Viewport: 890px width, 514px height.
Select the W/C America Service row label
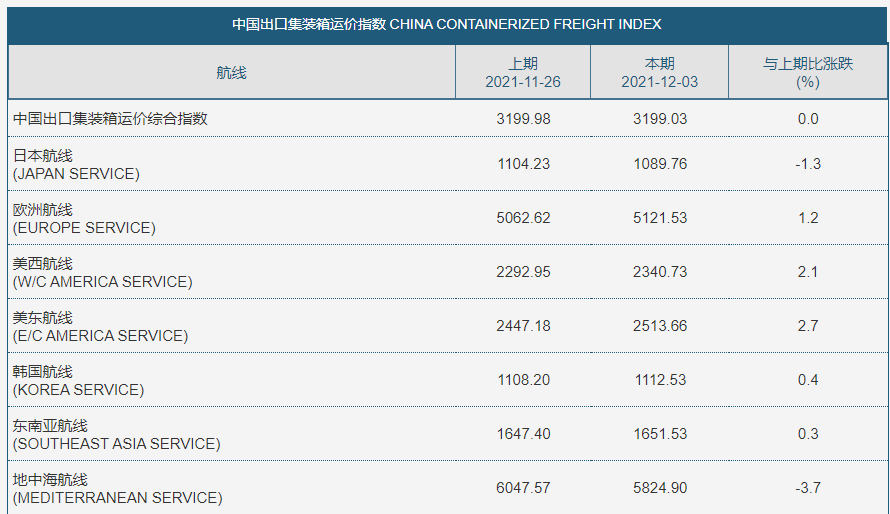102,272
